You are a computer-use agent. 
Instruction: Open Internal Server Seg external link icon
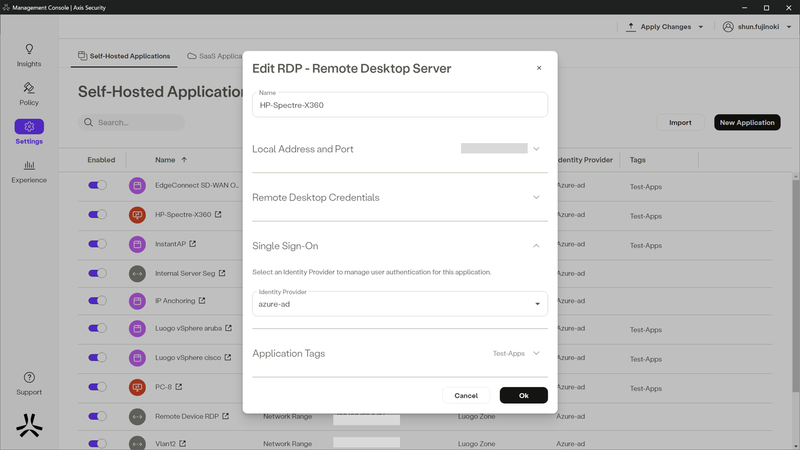tap(222, 273)
